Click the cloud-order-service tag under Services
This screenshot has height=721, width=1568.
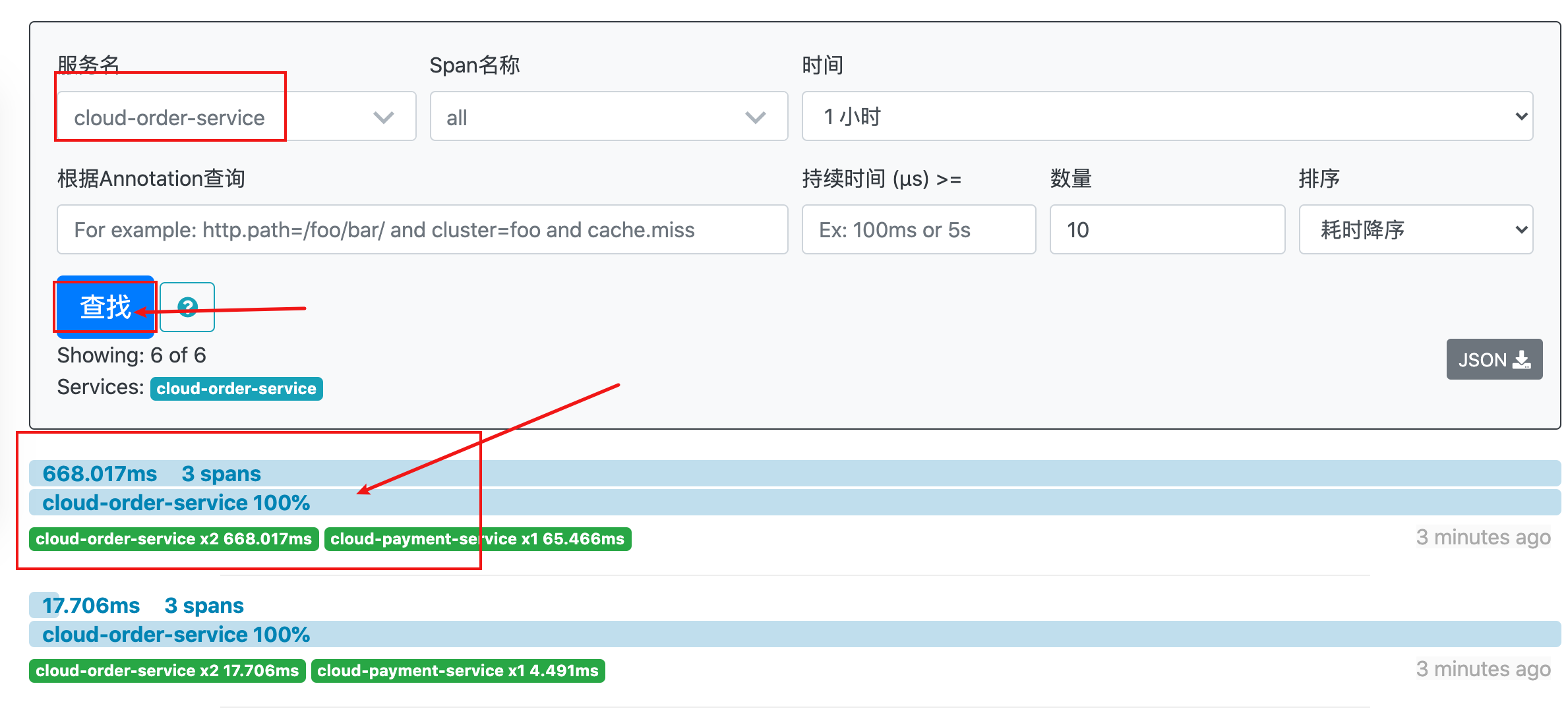[x=236, y=388]
